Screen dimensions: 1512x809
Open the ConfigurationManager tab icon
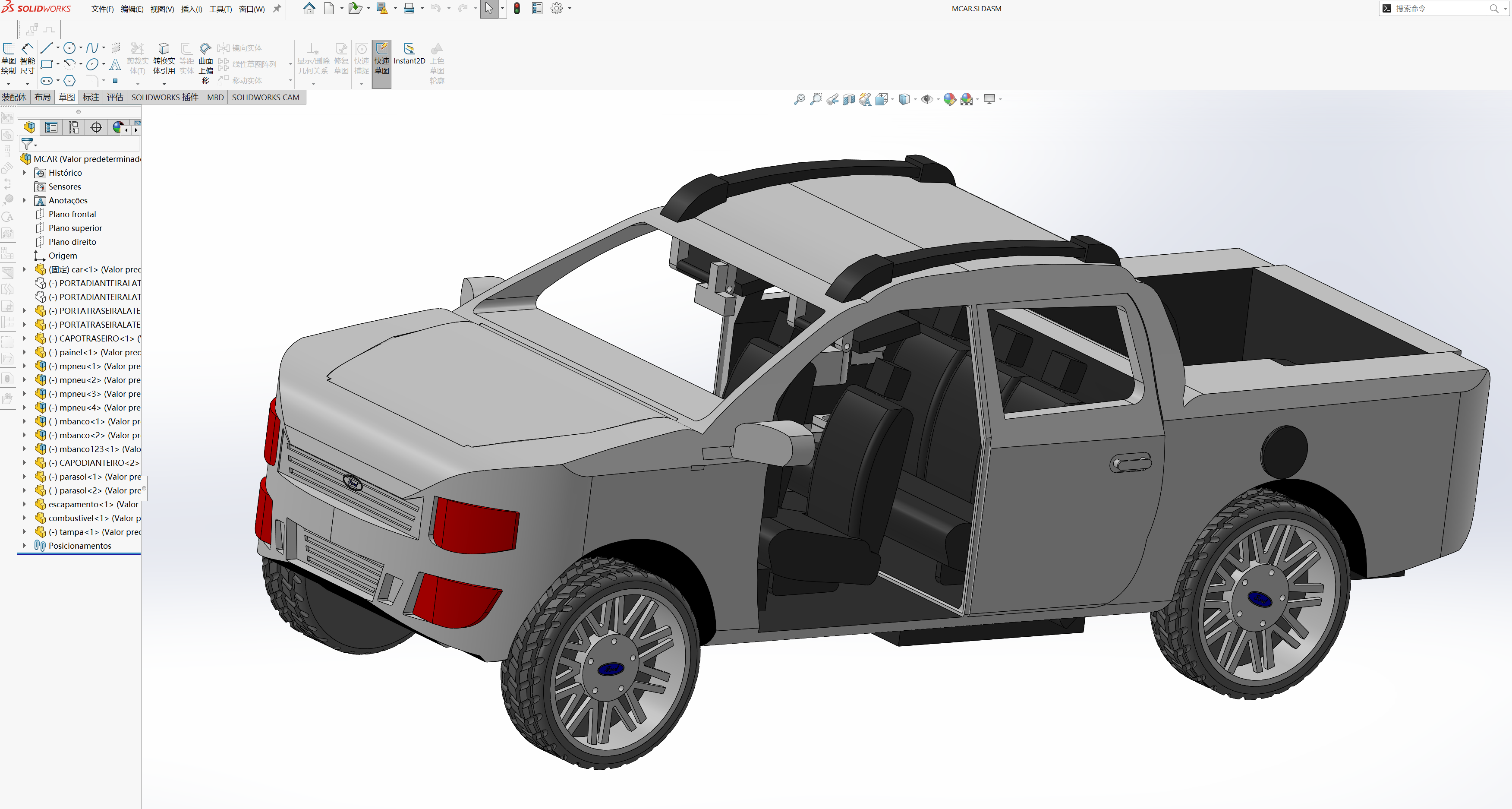(74, 127)
